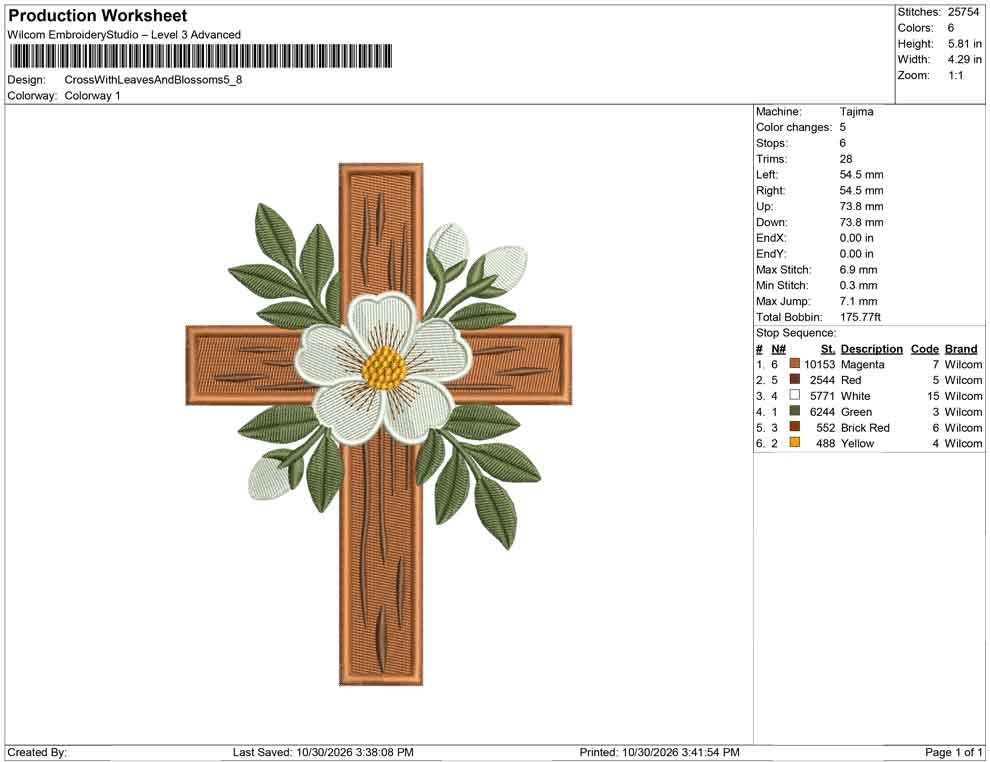The width and height of the screenshot is (990, 762).
Task: Click the Left value 54.5 mm
Action: coord(862,174)
